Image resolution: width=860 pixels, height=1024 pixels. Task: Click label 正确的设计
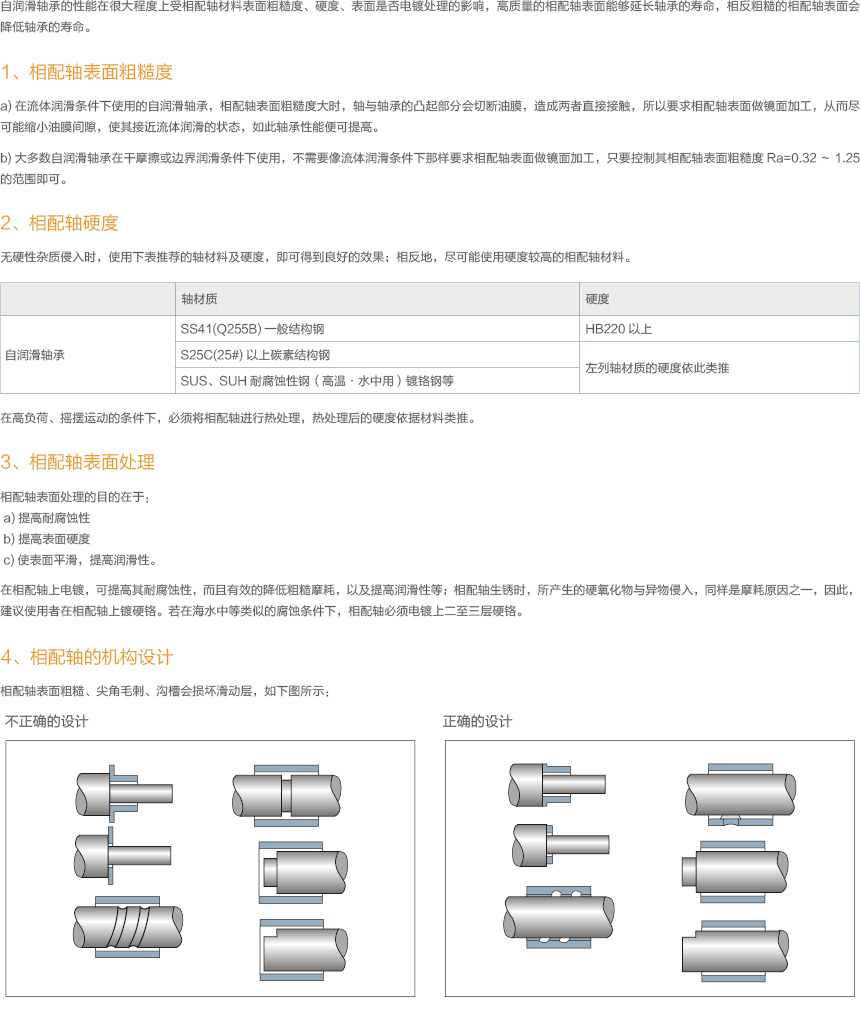[477, 721]
